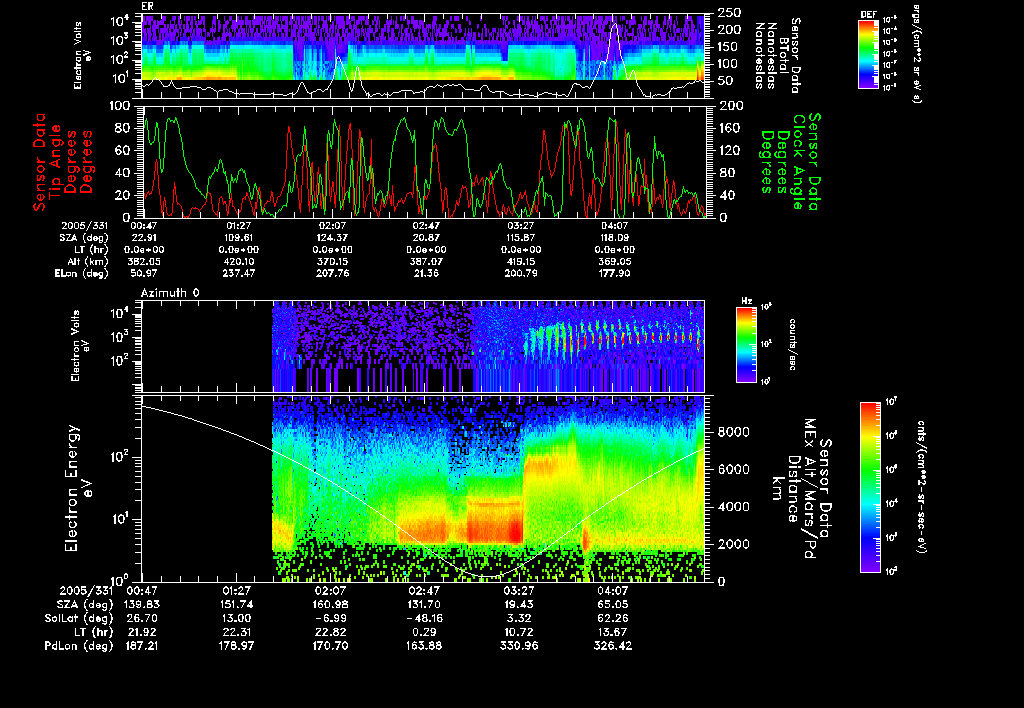Click the 120 degree clock angle tick
The image size is (1024, 708).
[729, 150]
